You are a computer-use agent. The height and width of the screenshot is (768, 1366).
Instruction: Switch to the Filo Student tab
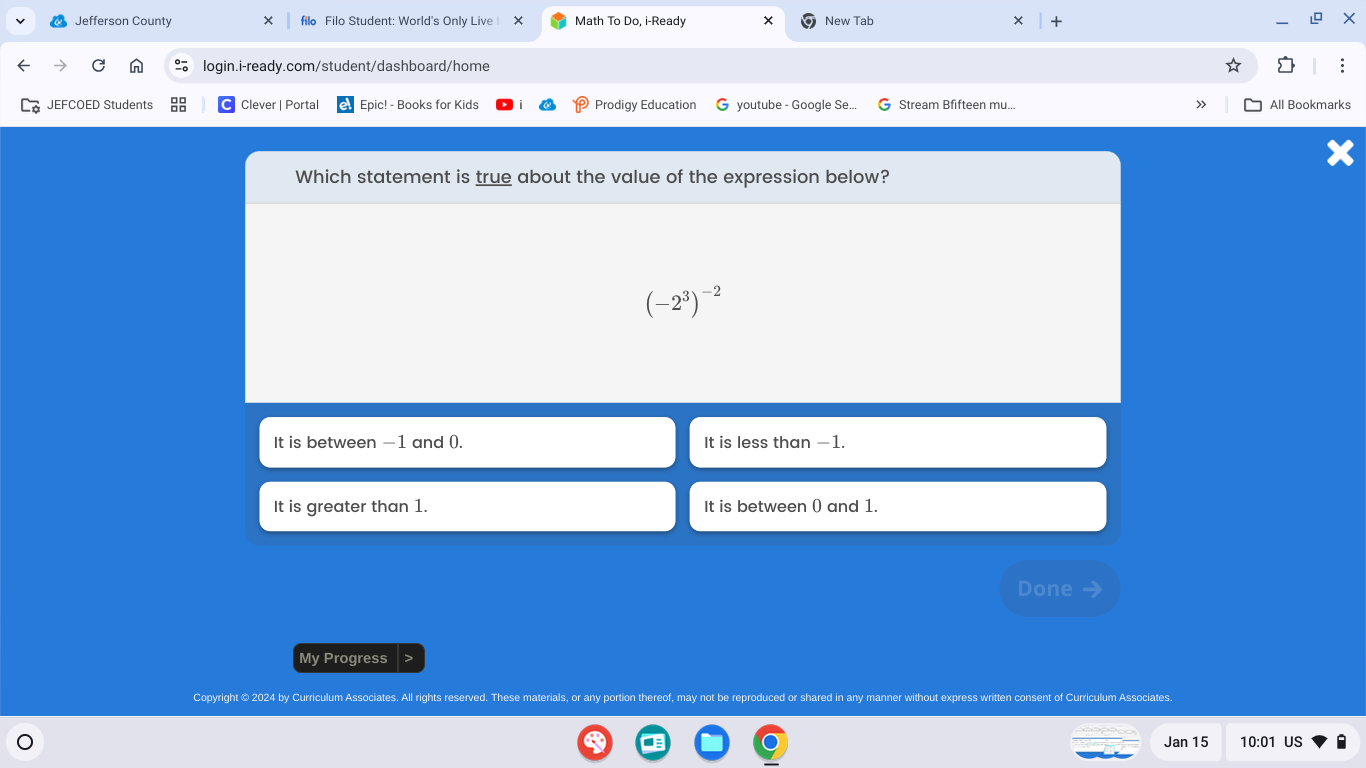411,21
